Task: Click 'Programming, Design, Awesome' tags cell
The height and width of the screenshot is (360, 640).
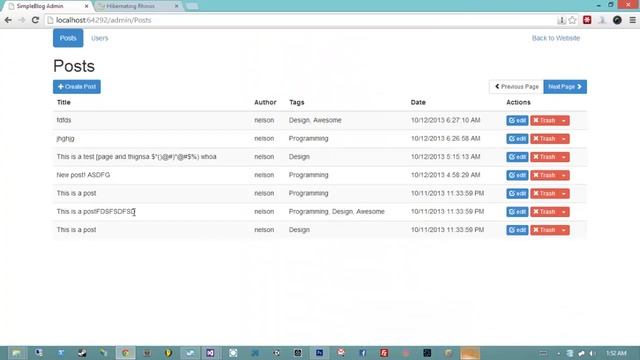Action: click(337, 211)
